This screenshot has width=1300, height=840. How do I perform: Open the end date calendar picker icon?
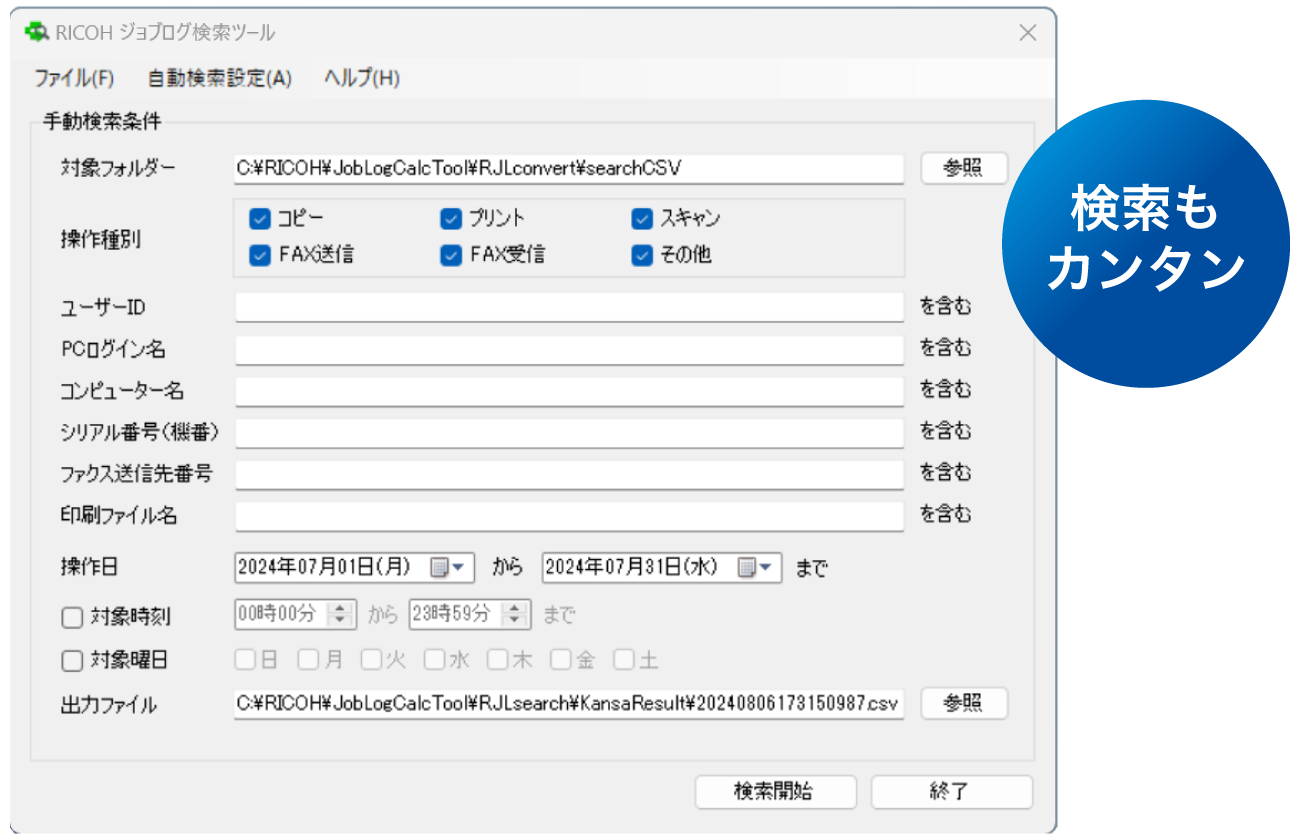tap(745, 567)
